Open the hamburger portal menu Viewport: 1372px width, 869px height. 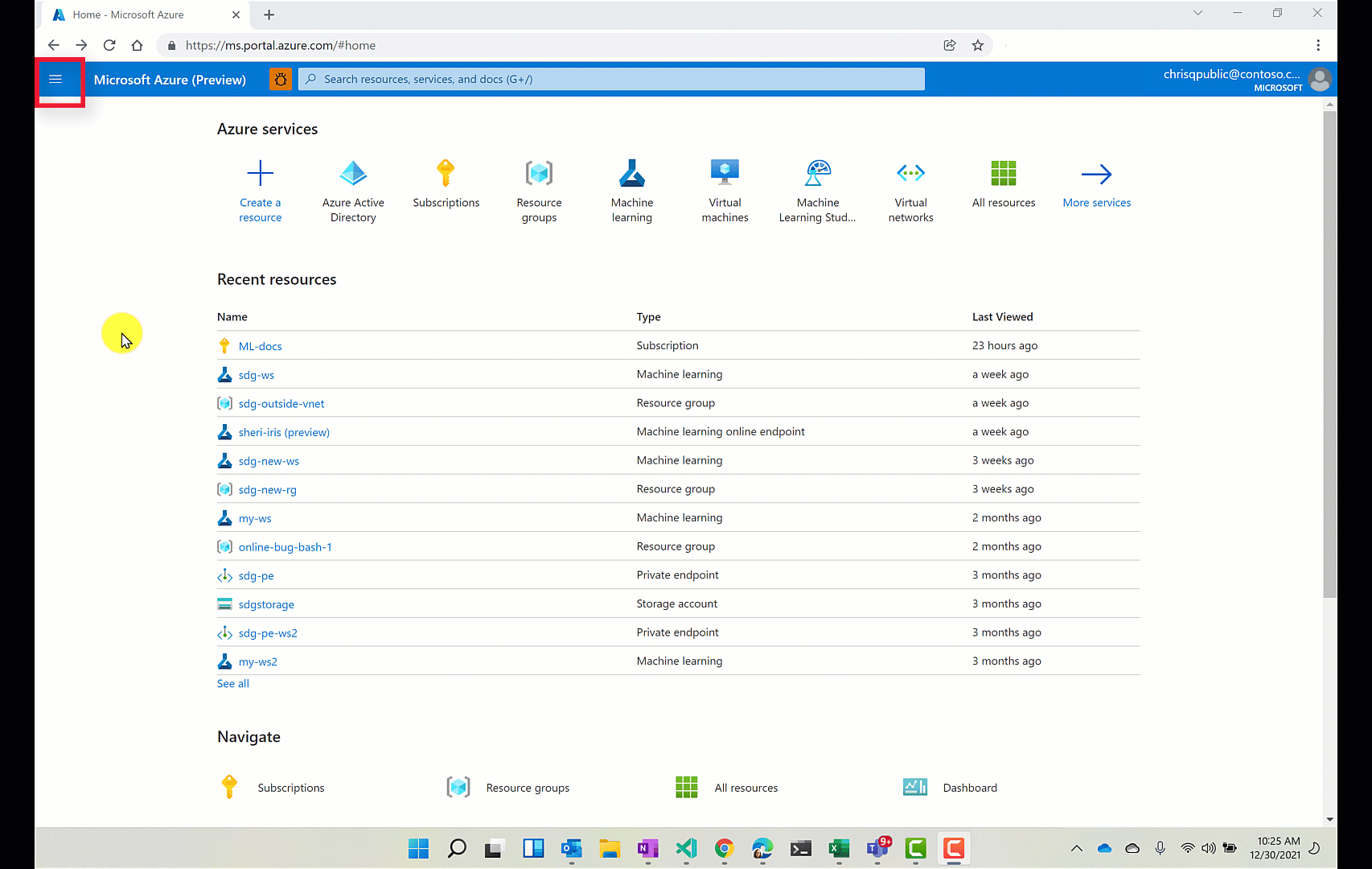click(x=55, y=79)
